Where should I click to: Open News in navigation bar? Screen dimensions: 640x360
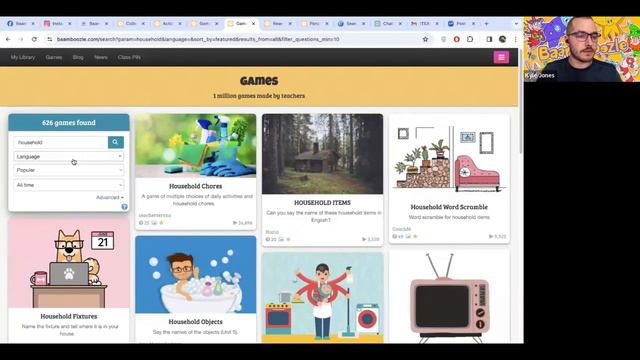pos(100,57)
